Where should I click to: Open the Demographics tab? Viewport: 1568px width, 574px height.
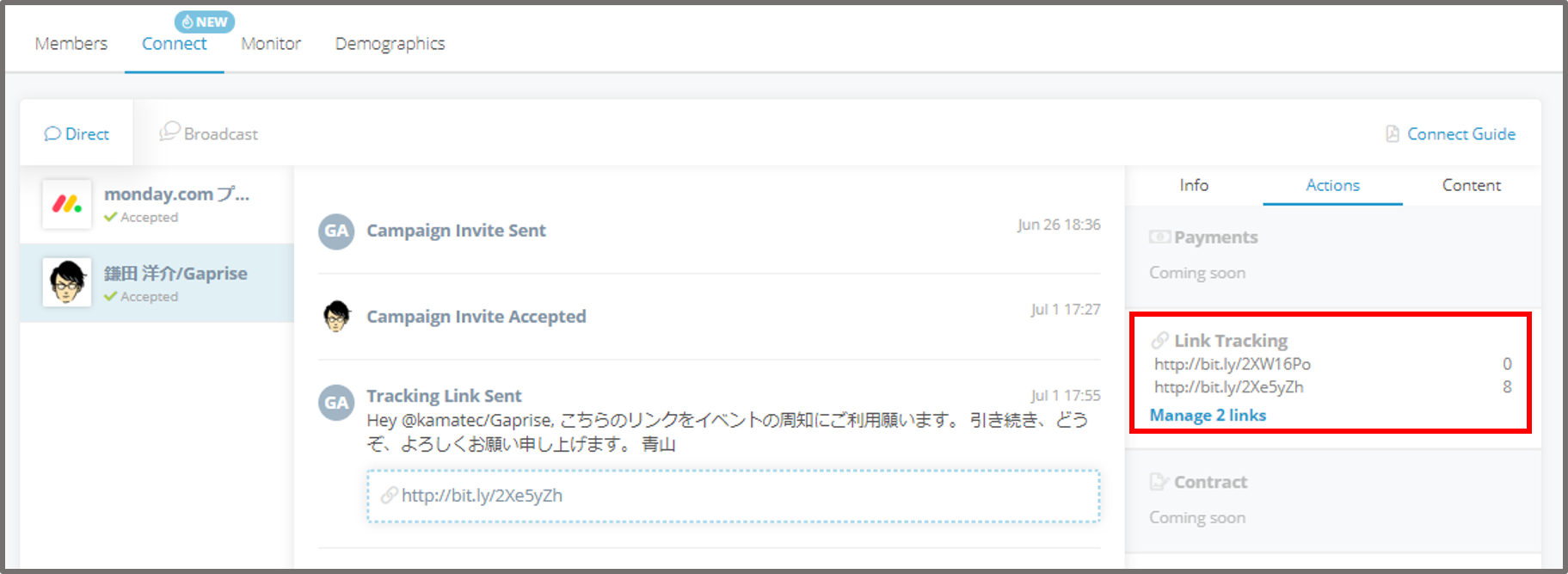point(390,44)
